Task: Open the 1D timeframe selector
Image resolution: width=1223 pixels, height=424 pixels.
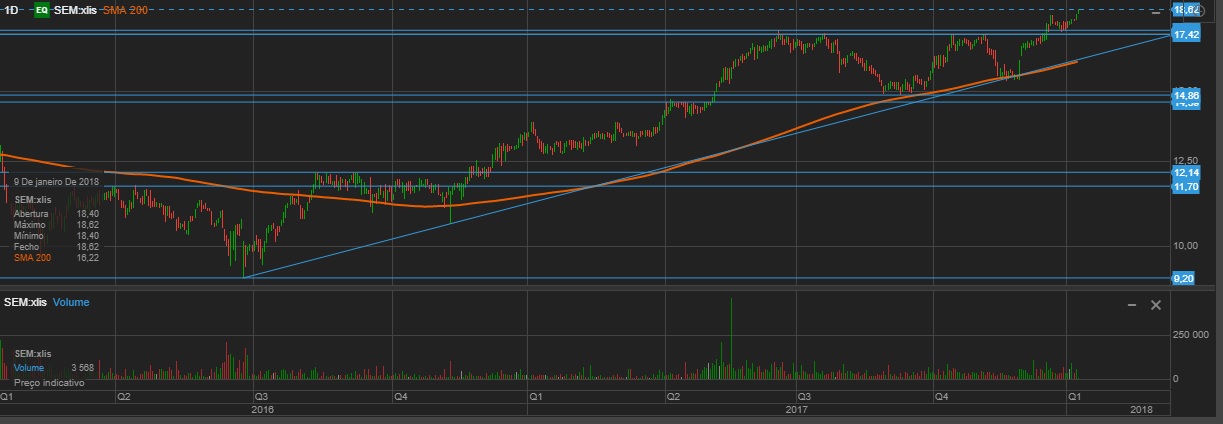Action: (x=11, y=10)
